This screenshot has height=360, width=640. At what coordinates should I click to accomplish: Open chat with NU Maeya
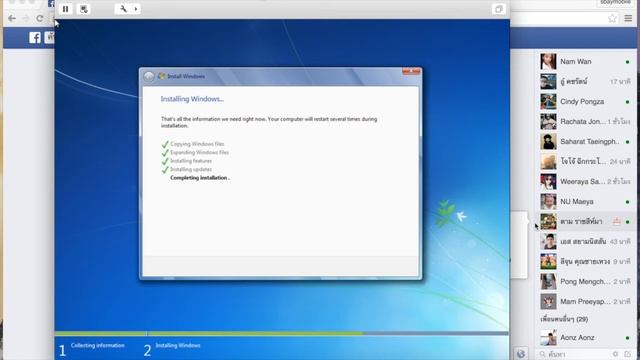[x=585, y=202]
